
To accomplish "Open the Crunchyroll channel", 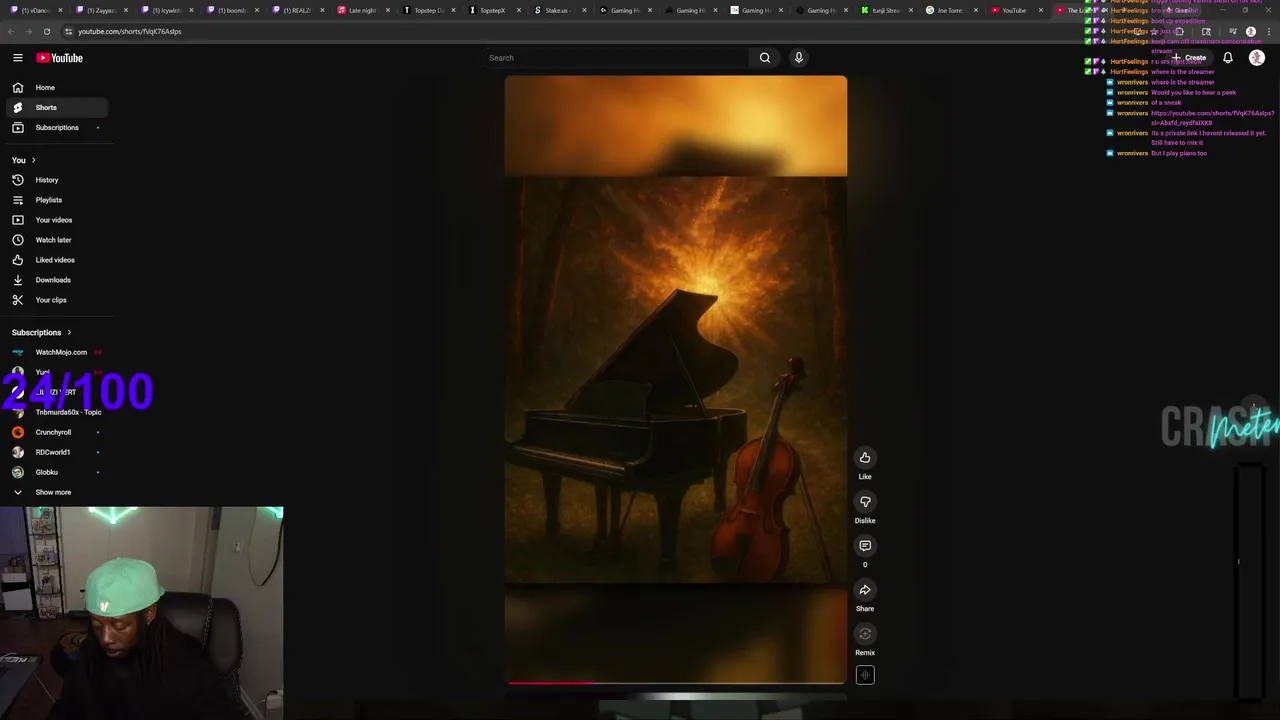I will click(x=56, y=432).
